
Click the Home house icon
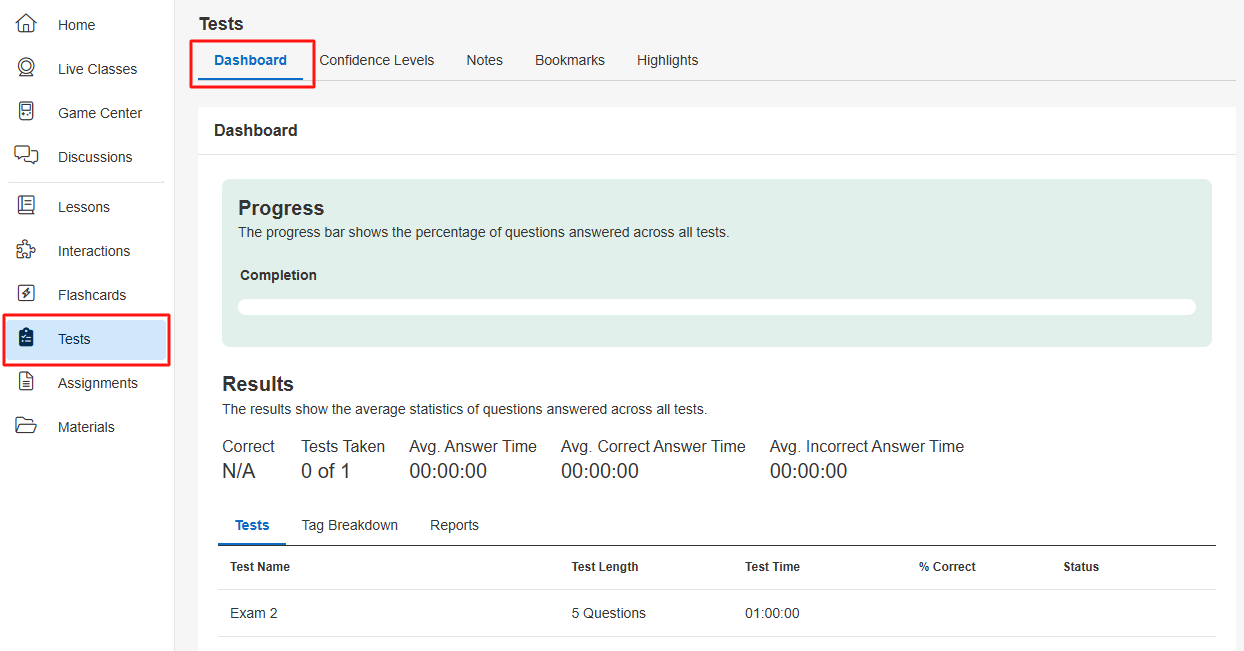[27, 24]
